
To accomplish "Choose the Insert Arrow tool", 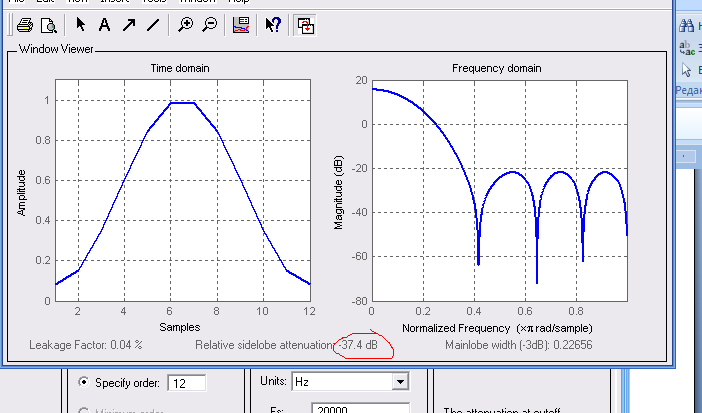I will coord(129,24).
